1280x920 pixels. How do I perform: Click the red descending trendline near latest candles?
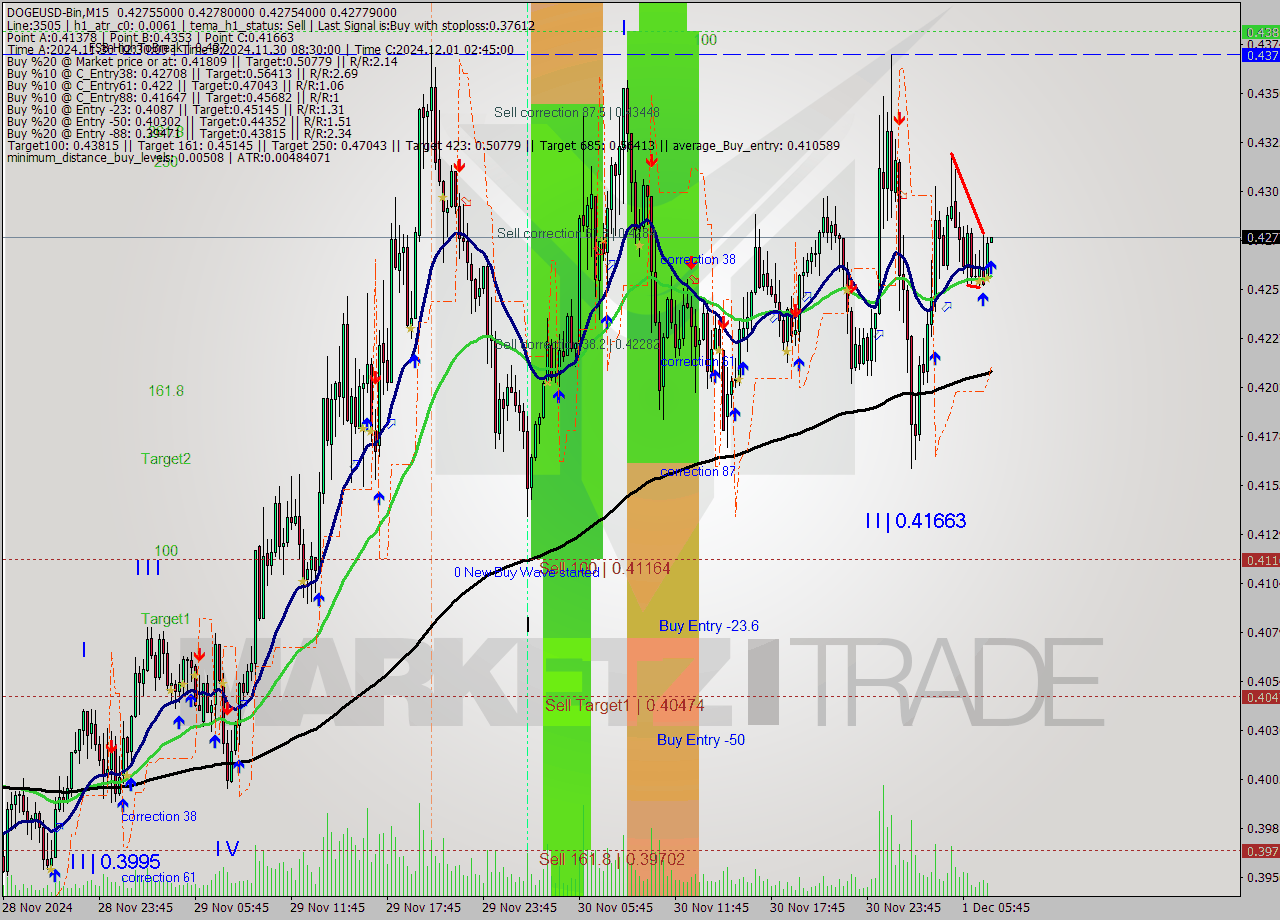pos(967,193)
